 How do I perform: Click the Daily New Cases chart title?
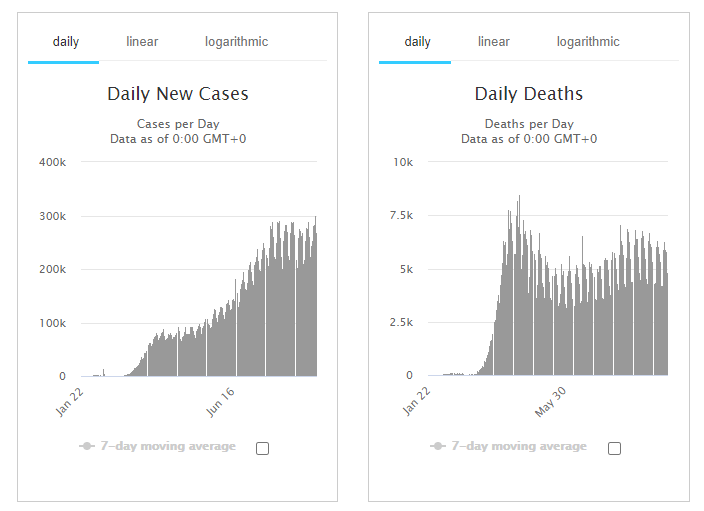point(178,95)
